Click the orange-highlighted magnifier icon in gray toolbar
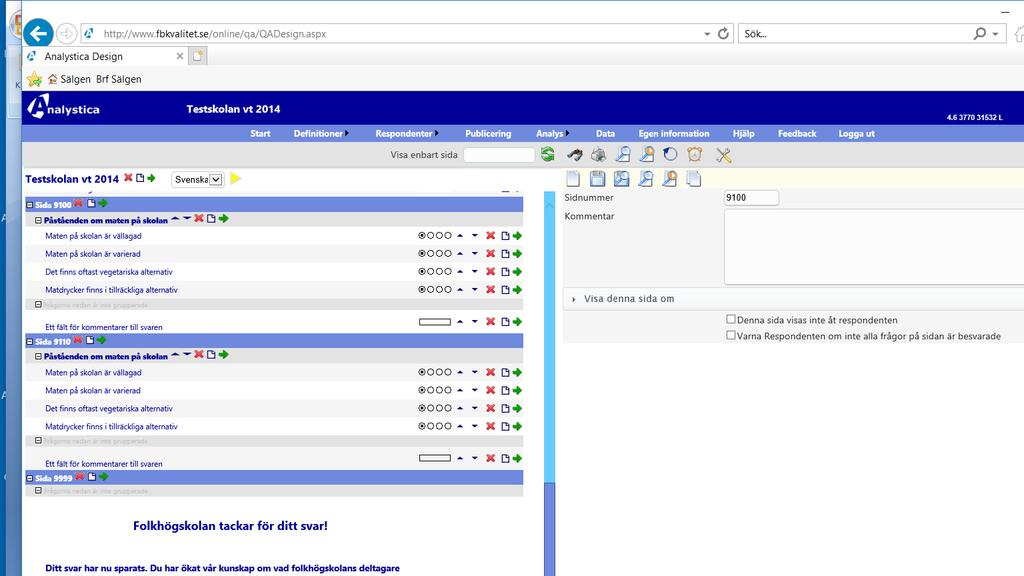The height and width of the screenshot is (576, 1024). coord(647,155)
